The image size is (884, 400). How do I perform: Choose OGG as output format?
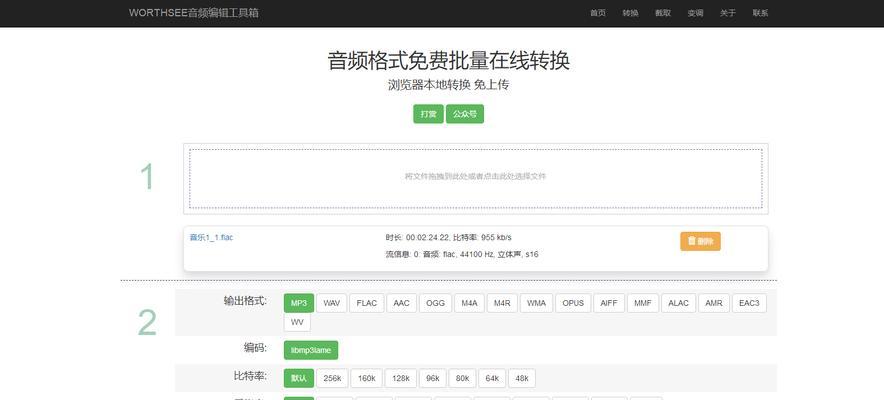(435, 303)
